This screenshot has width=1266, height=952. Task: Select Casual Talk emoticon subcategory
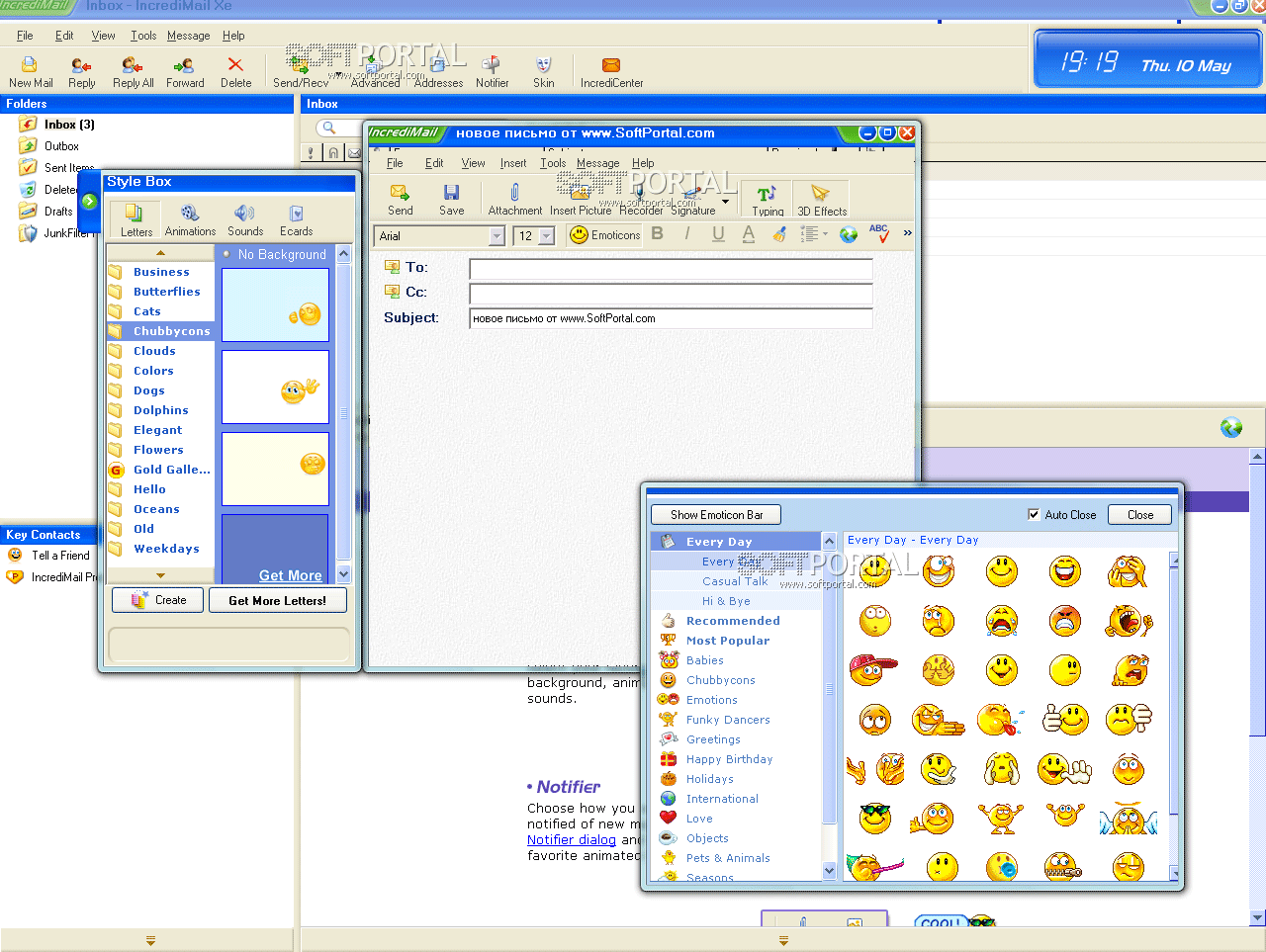pos(735,581)
